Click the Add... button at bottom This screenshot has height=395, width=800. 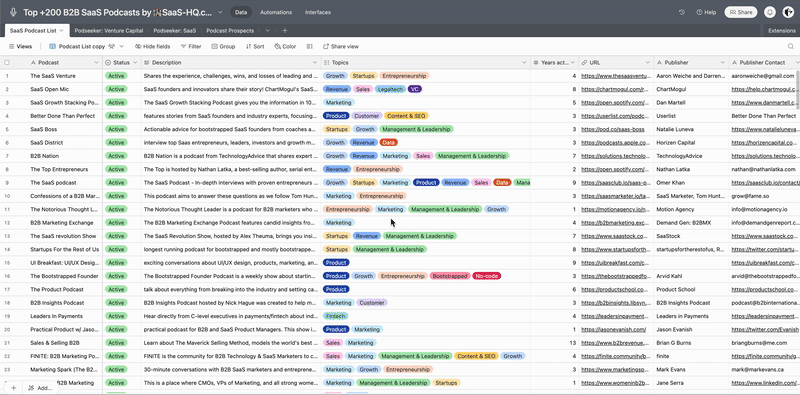pyautogui.click(x=40, y=388)
